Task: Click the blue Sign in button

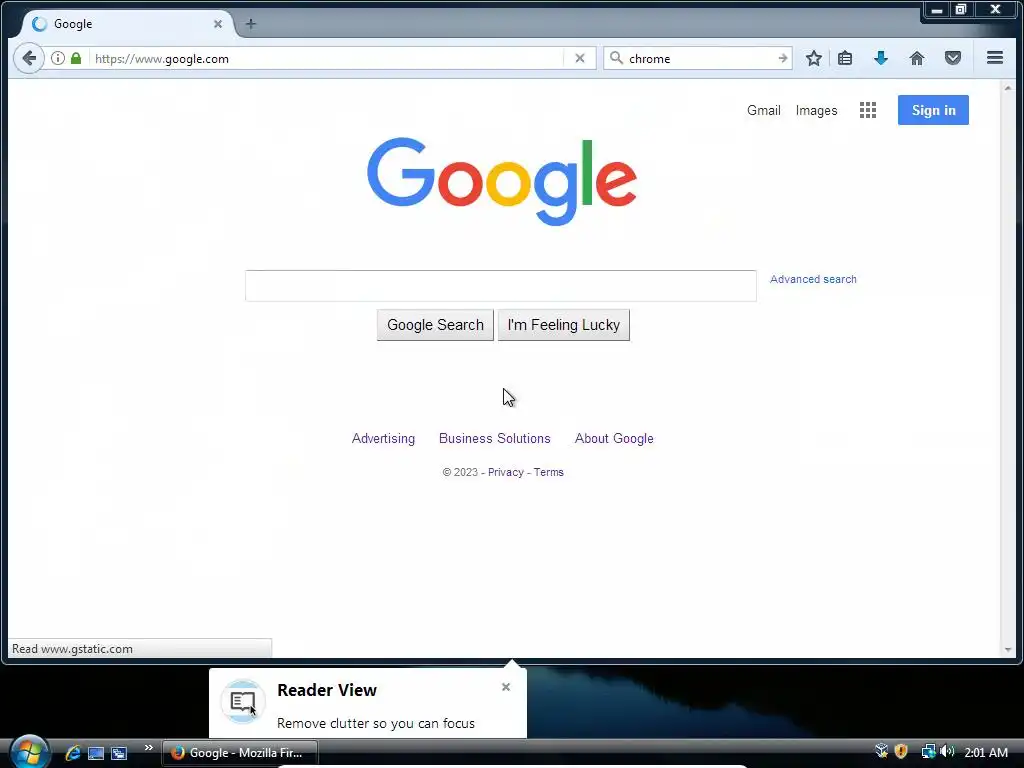Action: pos(933,110)
